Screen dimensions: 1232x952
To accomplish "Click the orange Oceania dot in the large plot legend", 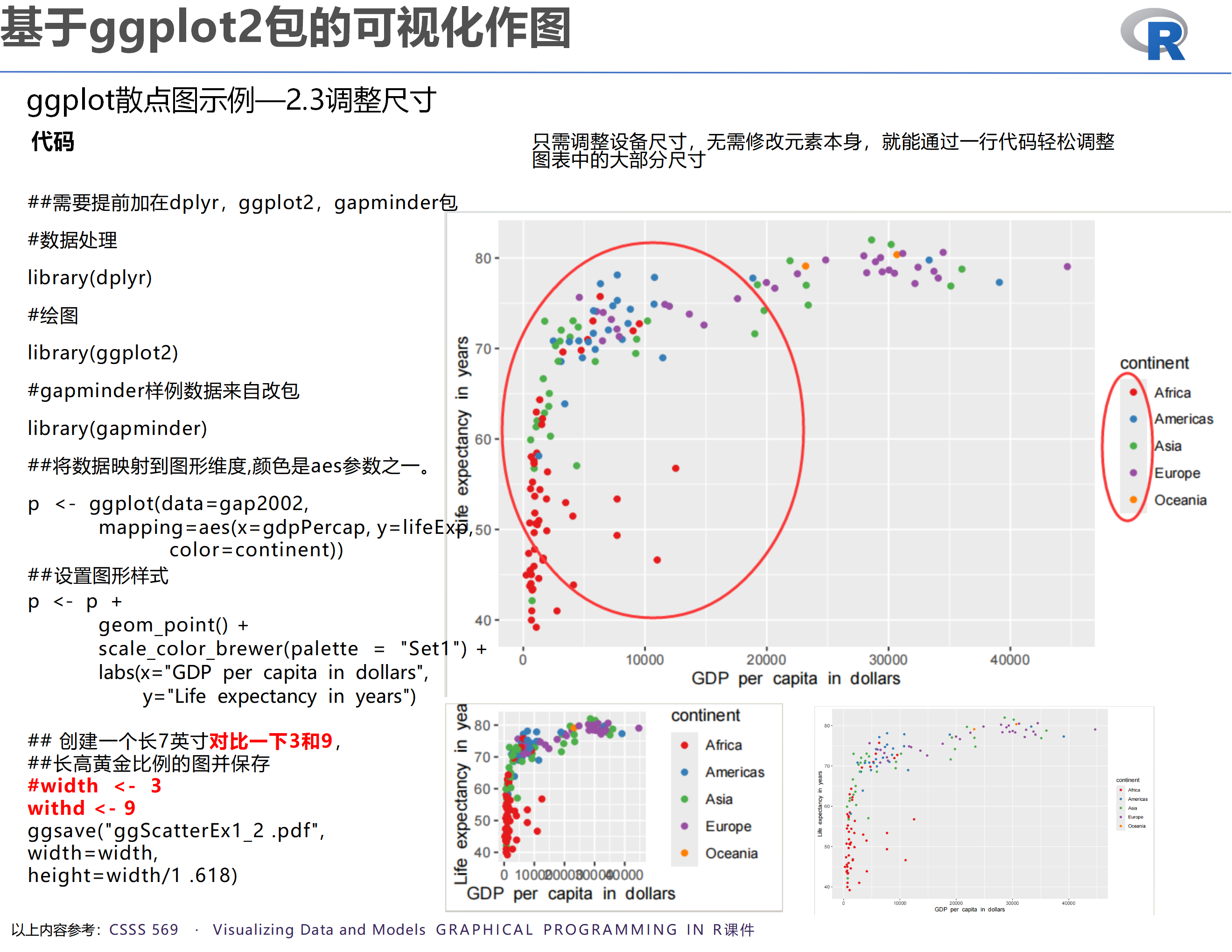I will click(x=1133, y=500).
